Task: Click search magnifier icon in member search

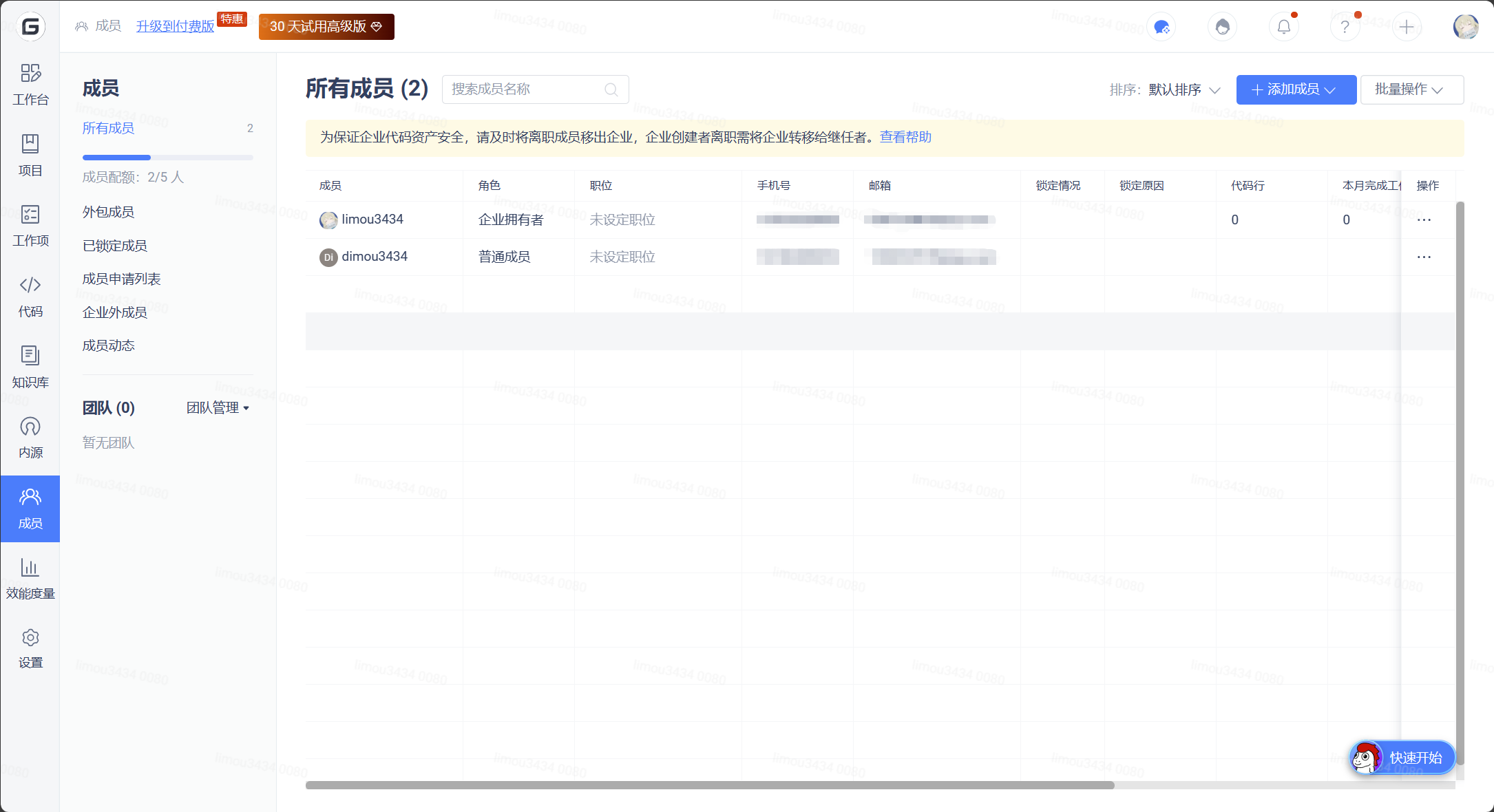Action: (x=611, y=89)
